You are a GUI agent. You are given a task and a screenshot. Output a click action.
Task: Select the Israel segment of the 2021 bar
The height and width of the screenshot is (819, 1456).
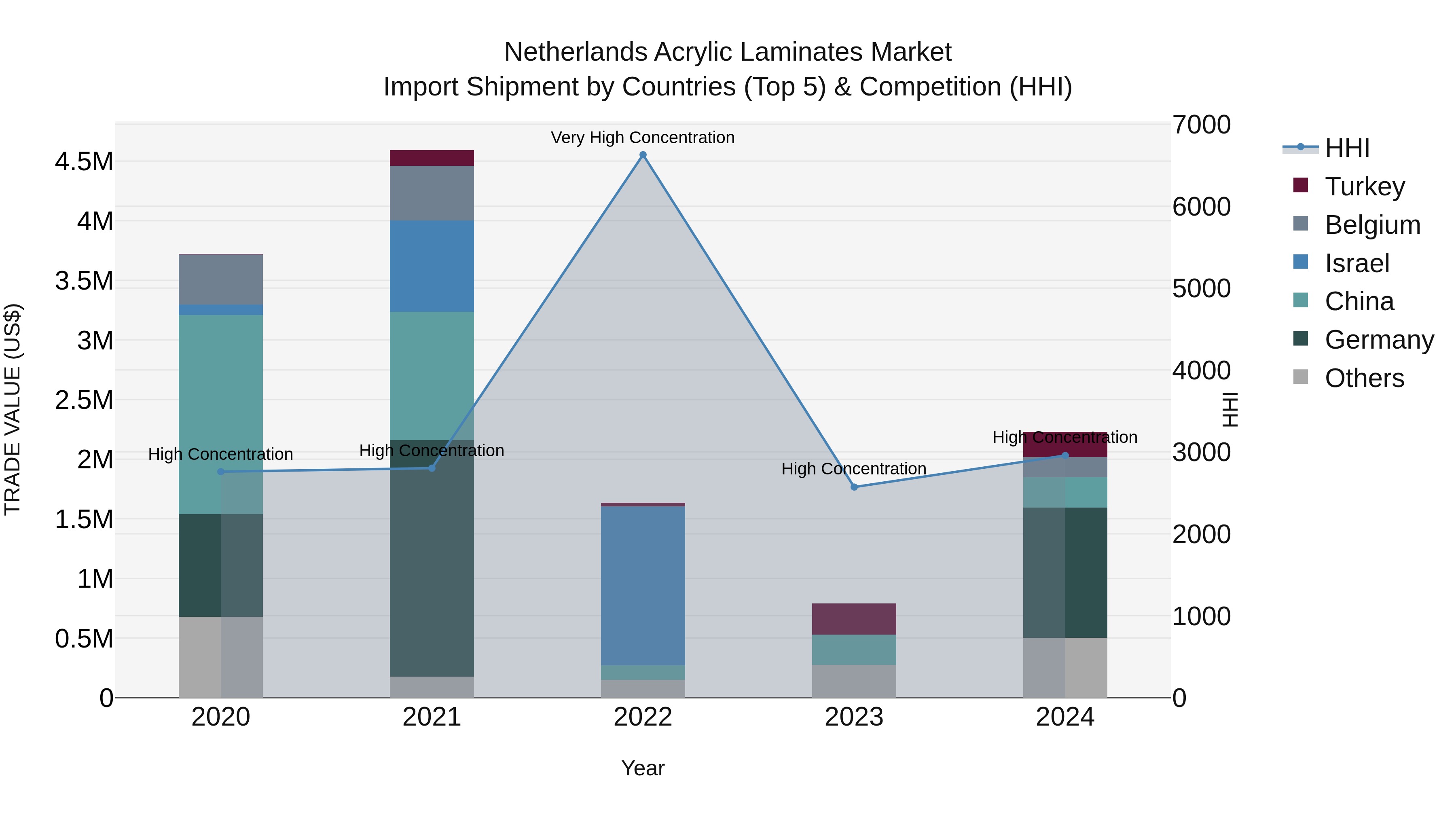click(x=432, y=266)
